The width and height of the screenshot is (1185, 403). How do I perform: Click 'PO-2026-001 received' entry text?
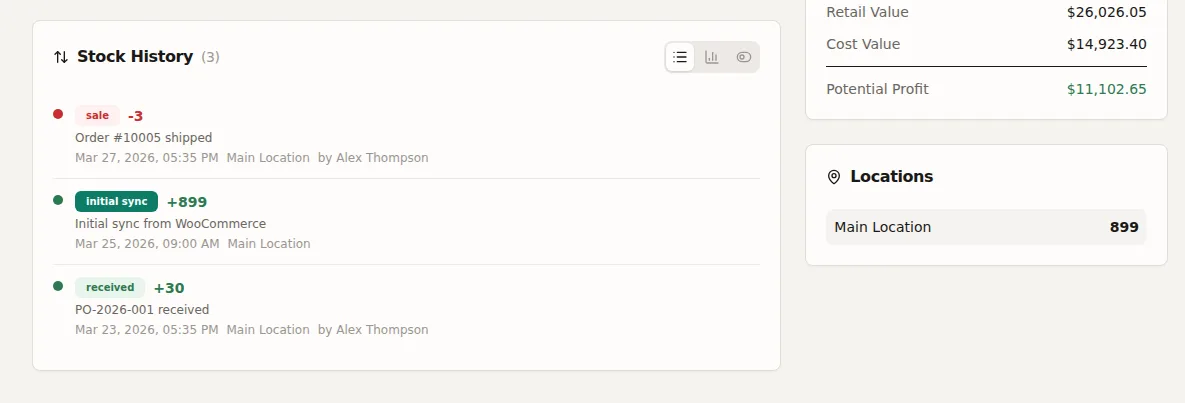(142, 309)
